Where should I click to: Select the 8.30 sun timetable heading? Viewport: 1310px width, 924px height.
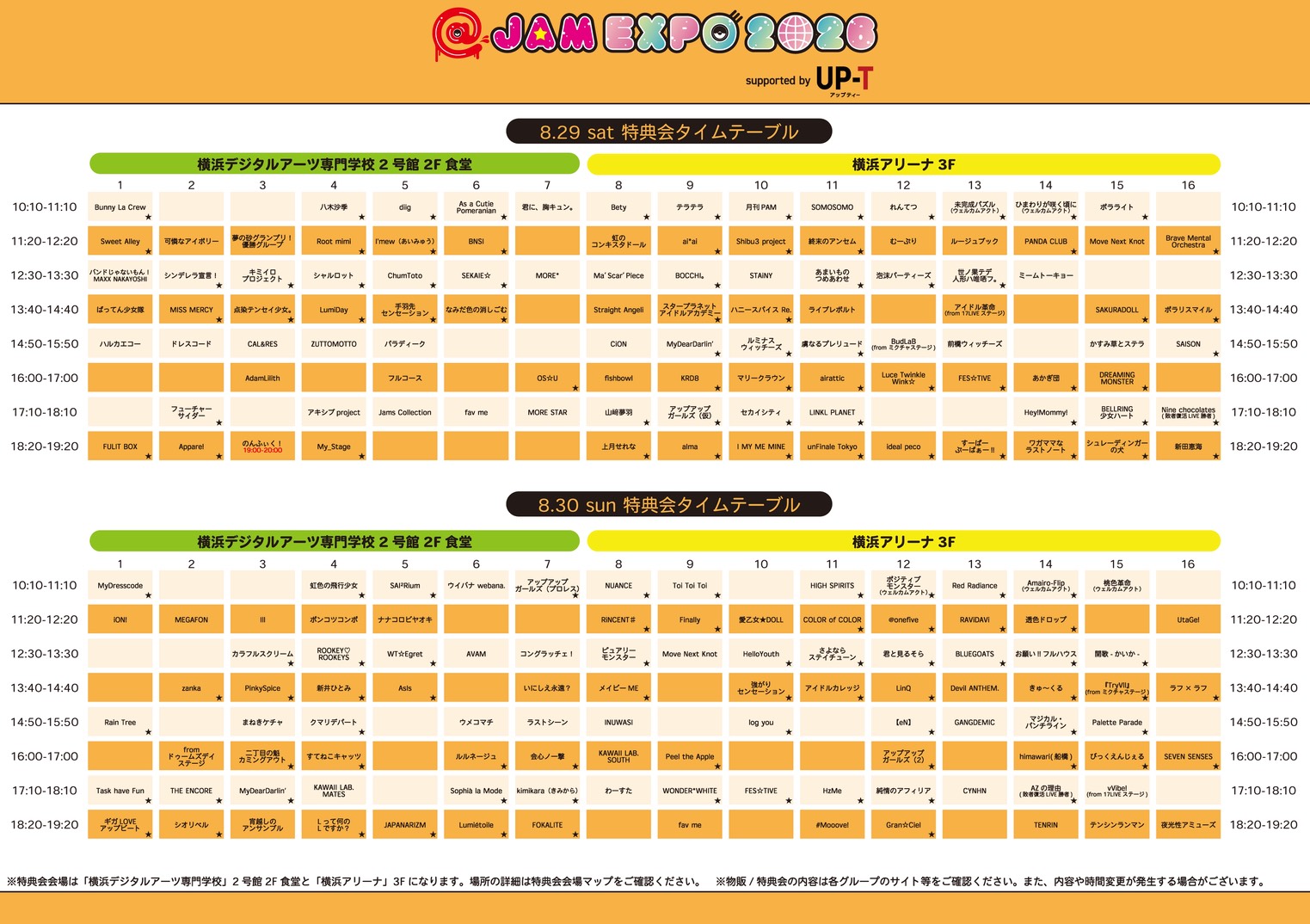click(x=669, y=504)
